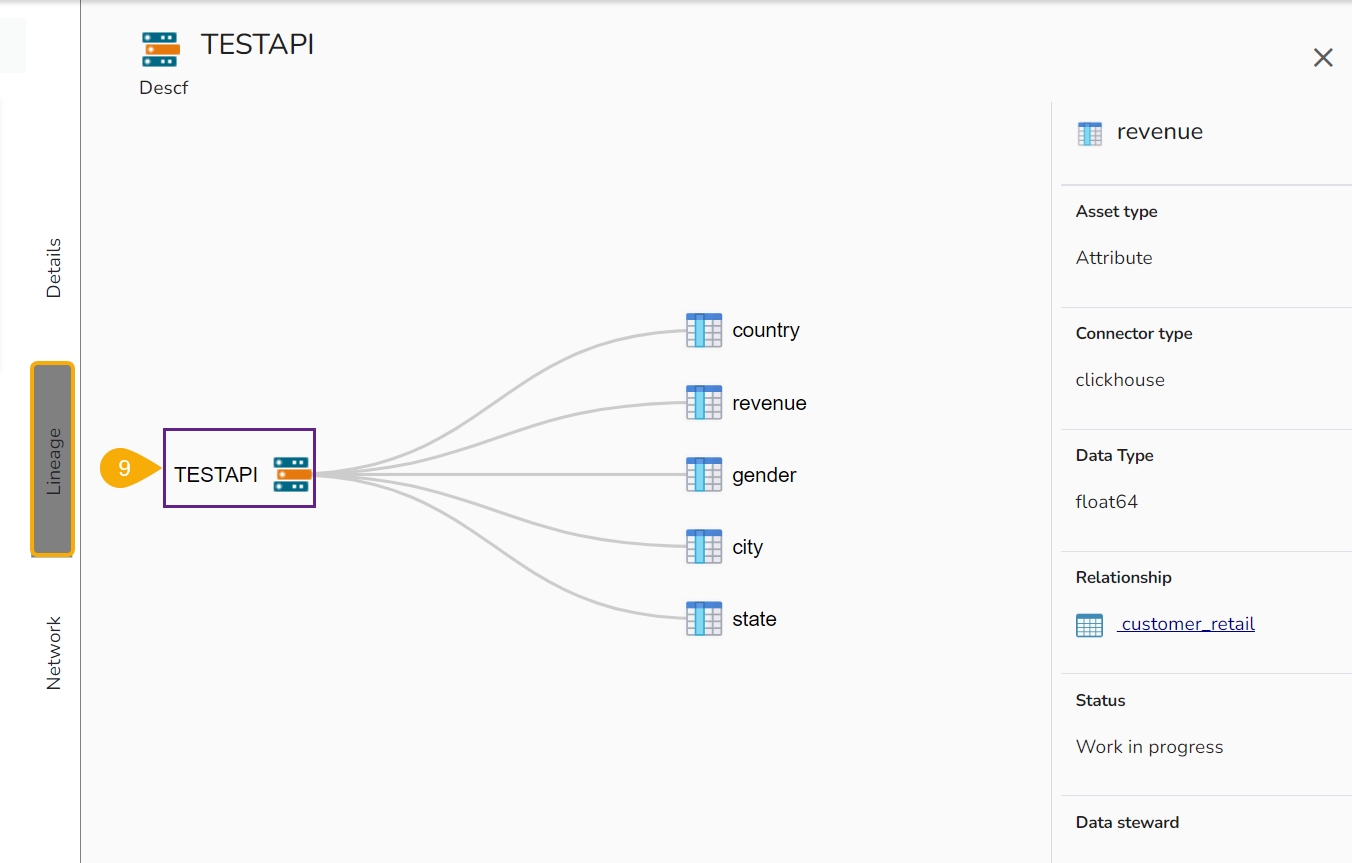Screen dimensions: 1352x863
Task: Click the Status label
Action: [x=1101, y=701]
